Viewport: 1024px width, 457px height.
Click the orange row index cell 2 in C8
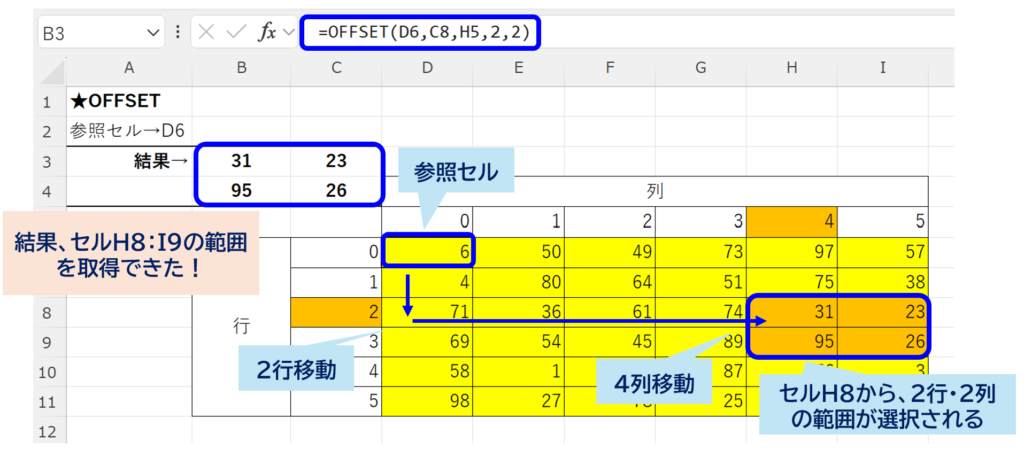click(336, 312)
